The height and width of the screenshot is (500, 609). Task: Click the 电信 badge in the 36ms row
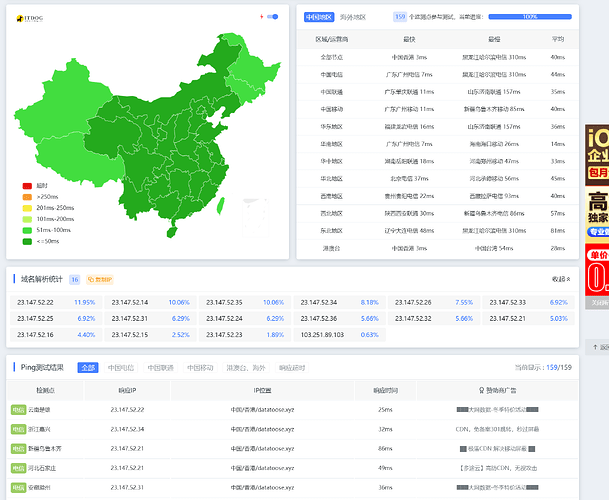point(18,488)
